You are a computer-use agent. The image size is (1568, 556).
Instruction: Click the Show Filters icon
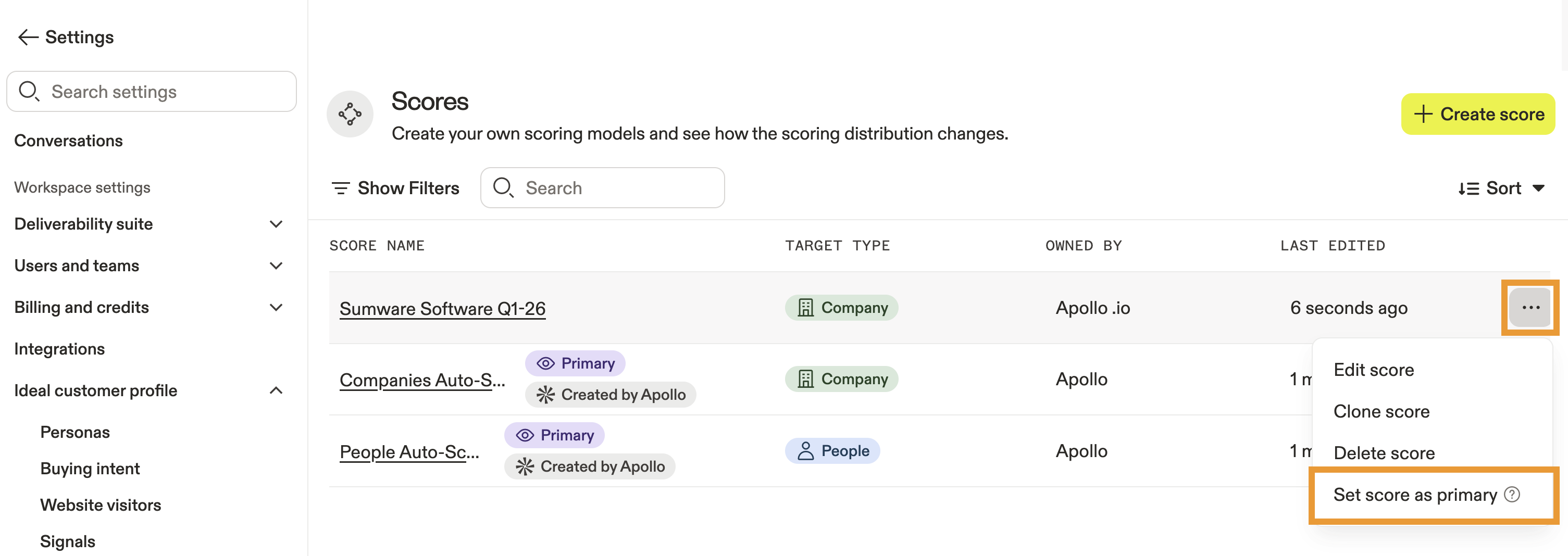(340, 188)
